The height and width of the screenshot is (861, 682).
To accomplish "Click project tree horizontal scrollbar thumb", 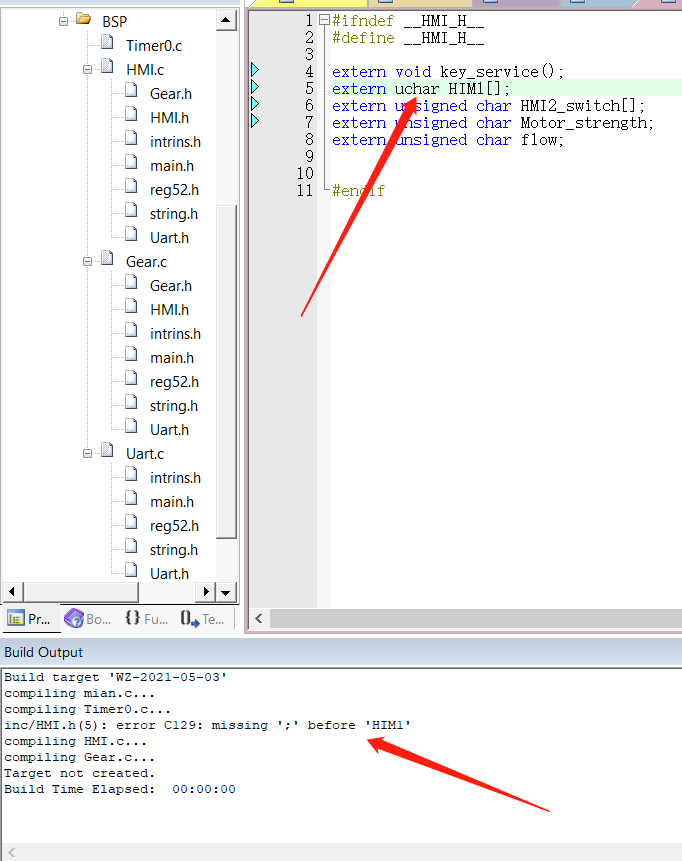I will [x=80, y=592].
